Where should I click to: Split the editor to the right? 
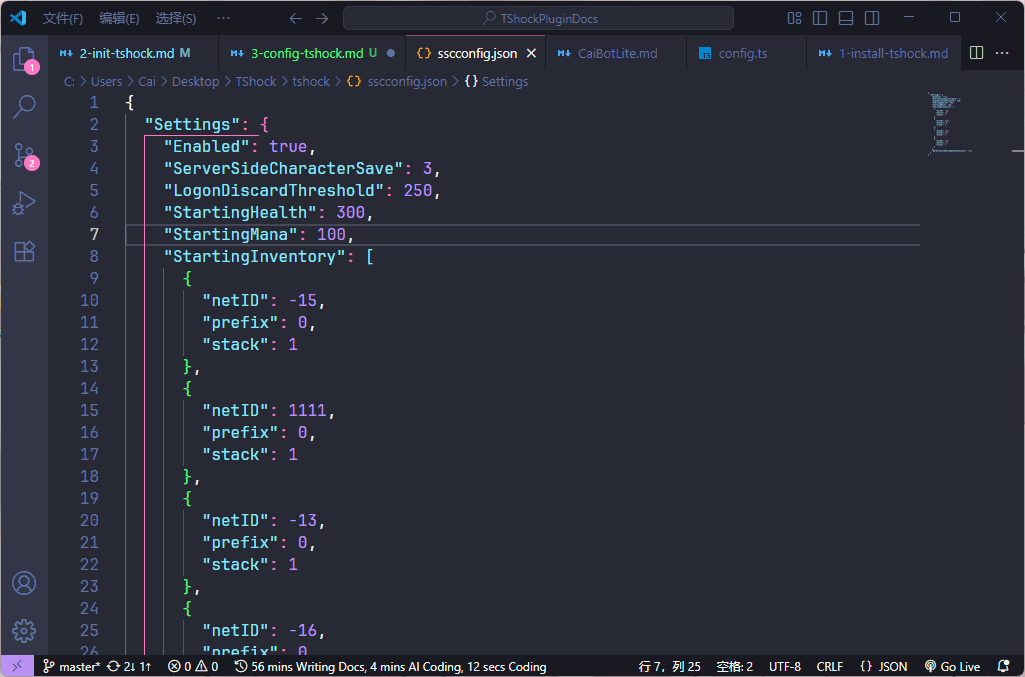coord(977,53)
